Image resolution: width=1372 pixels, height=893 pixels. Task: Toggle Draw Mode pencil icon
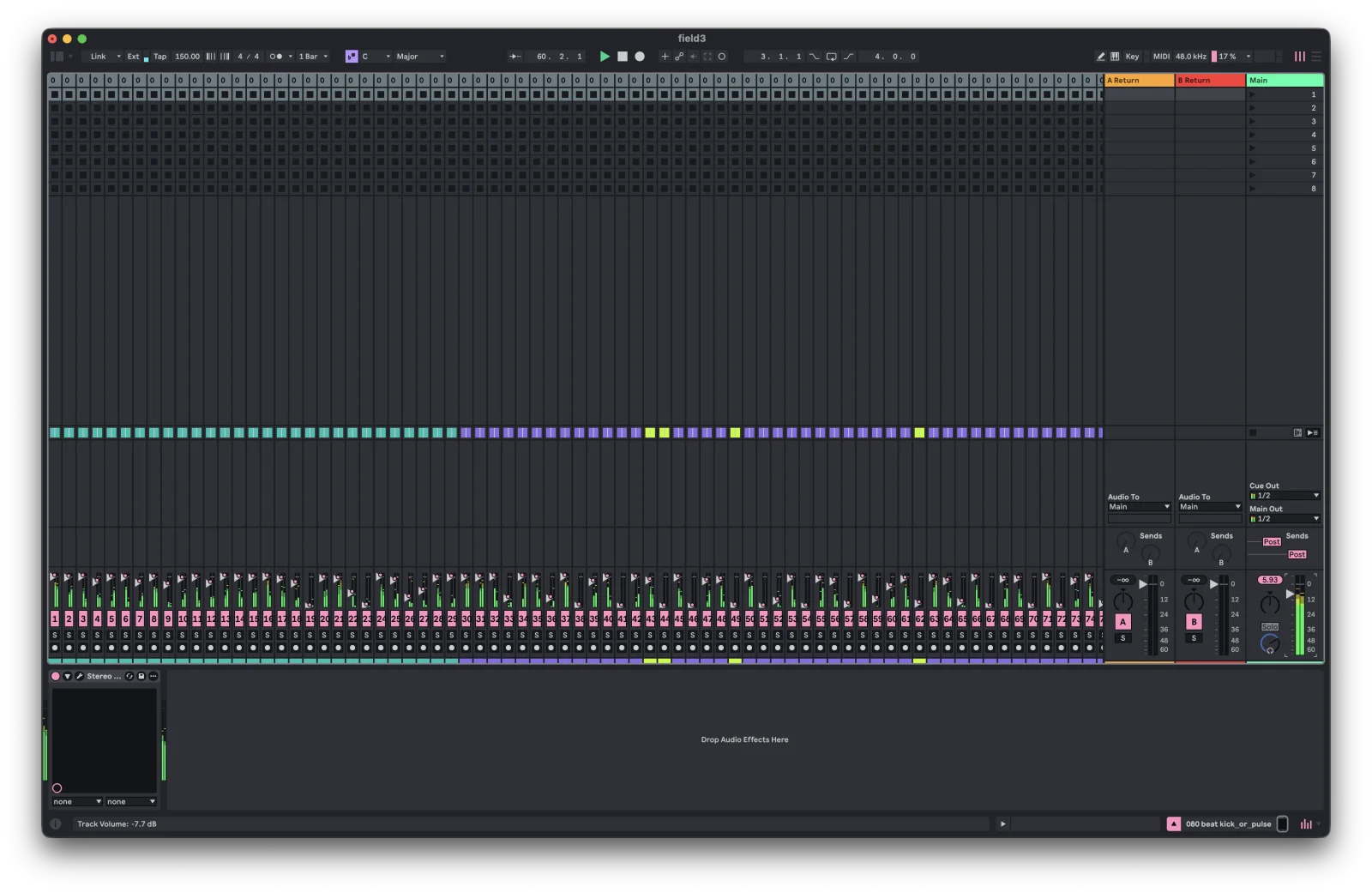pos(1101,57)
